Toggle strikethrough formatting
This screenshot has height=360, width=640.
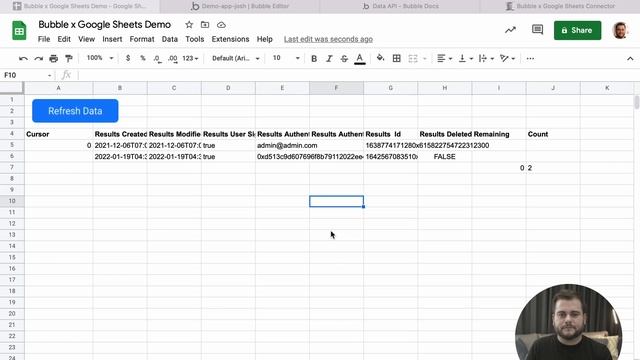point(344,59)
